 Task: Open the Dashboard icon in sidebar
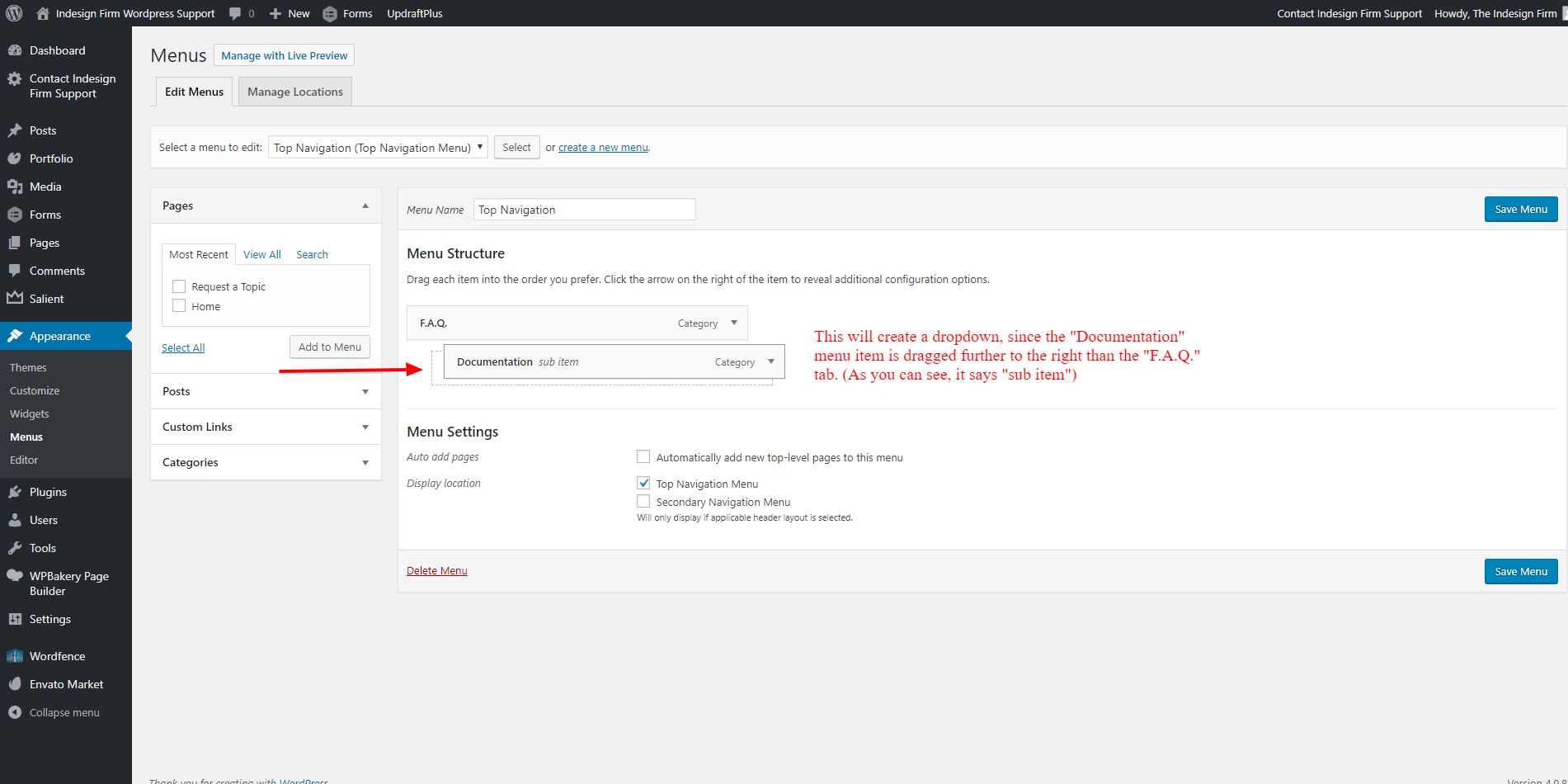coord(15,50)
